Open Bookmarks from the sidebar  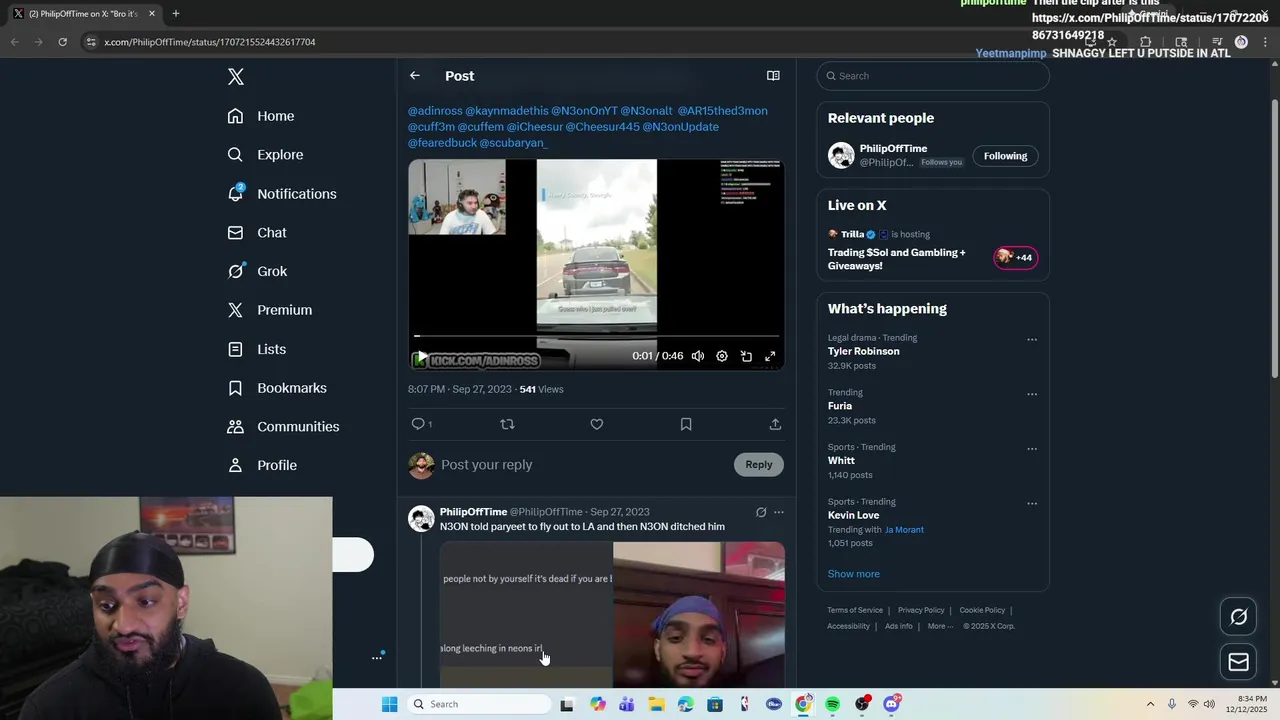coord(277,388)
